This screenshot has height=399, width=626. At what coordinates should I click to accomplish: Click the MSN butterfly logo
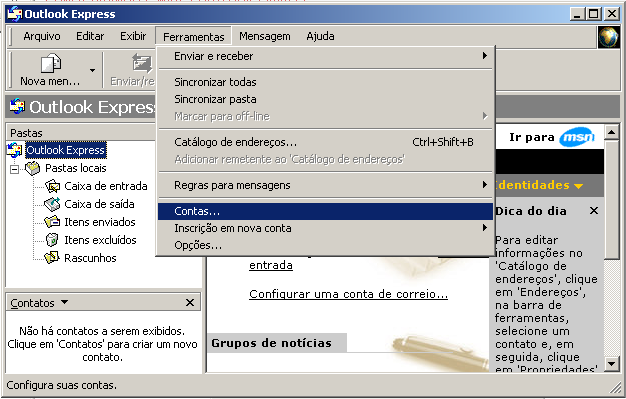click(577, 137)
